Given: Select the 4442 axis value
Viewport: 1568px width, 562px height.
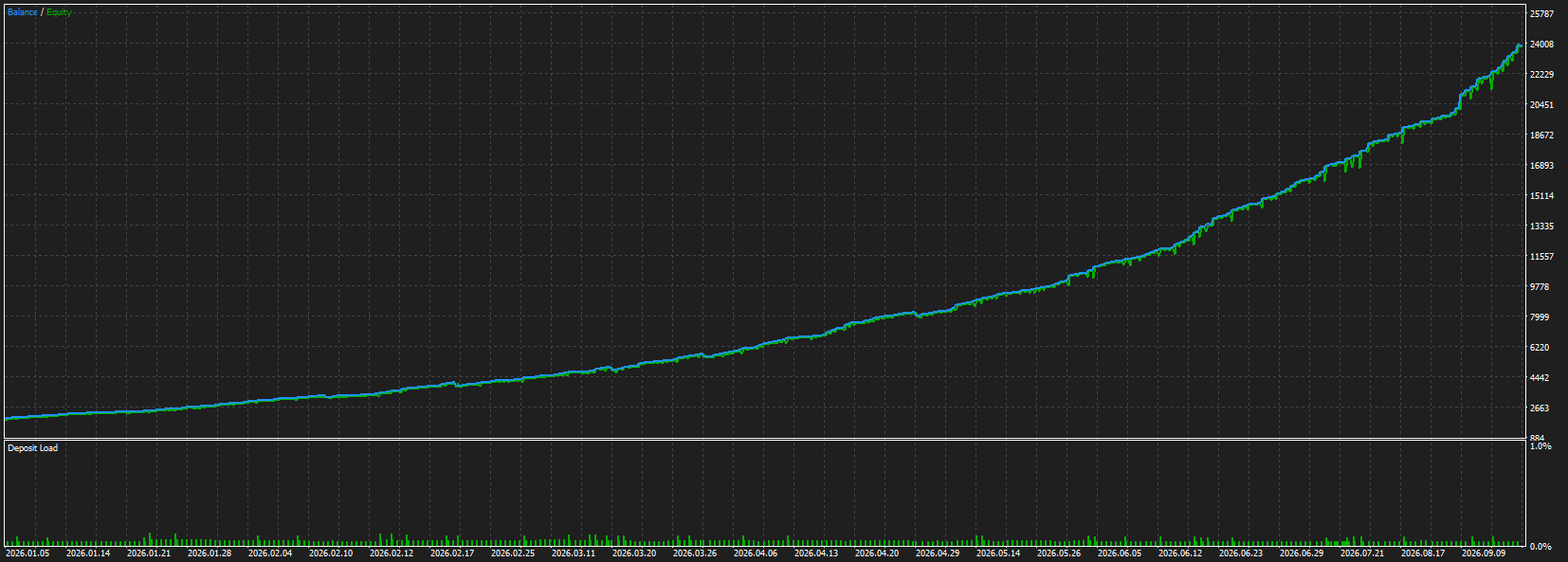Looking at the screenshot, I should (x=1540, y=378).
